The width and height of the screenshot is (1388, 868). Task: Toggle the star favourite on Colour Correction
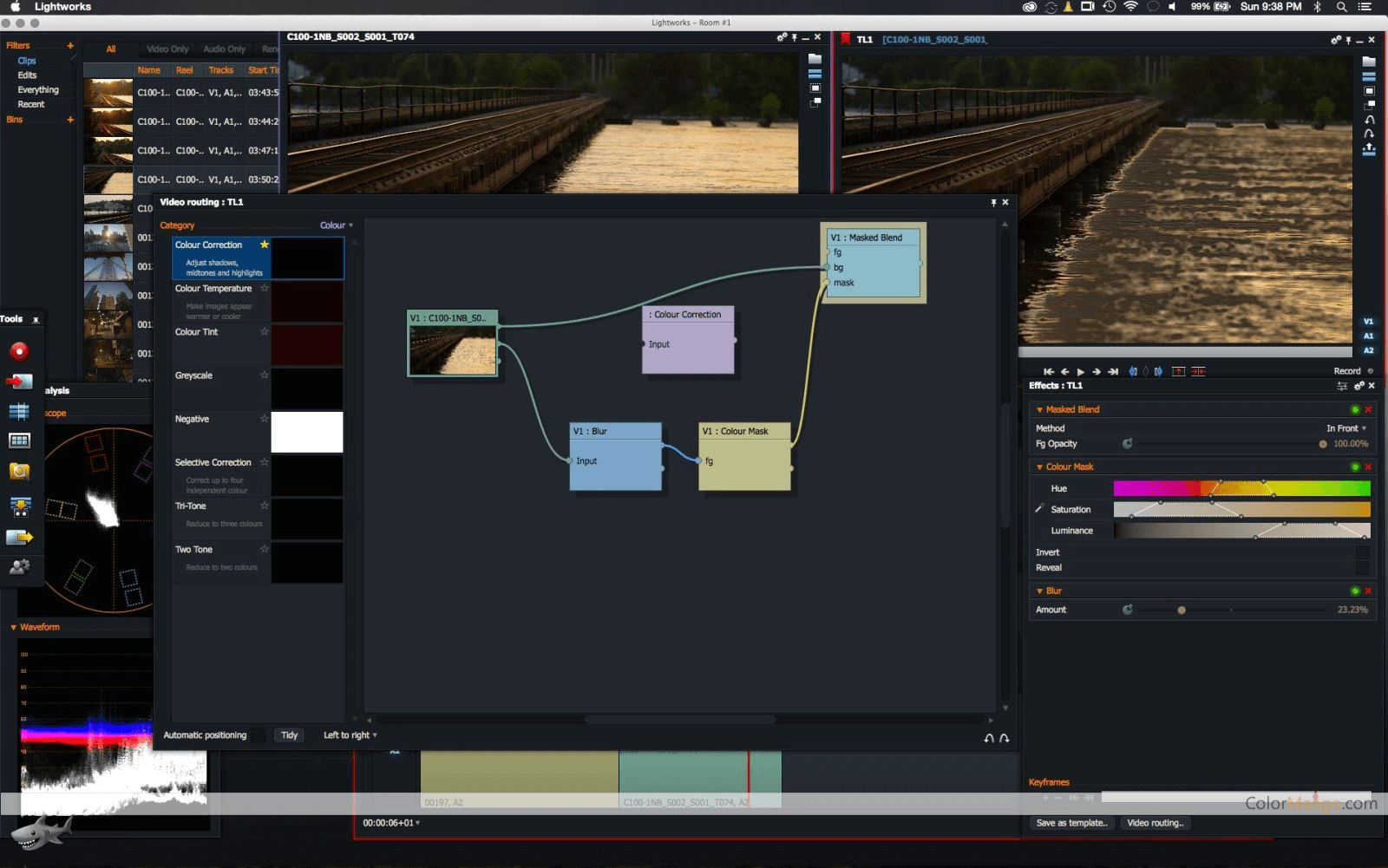tap(265, 245)
